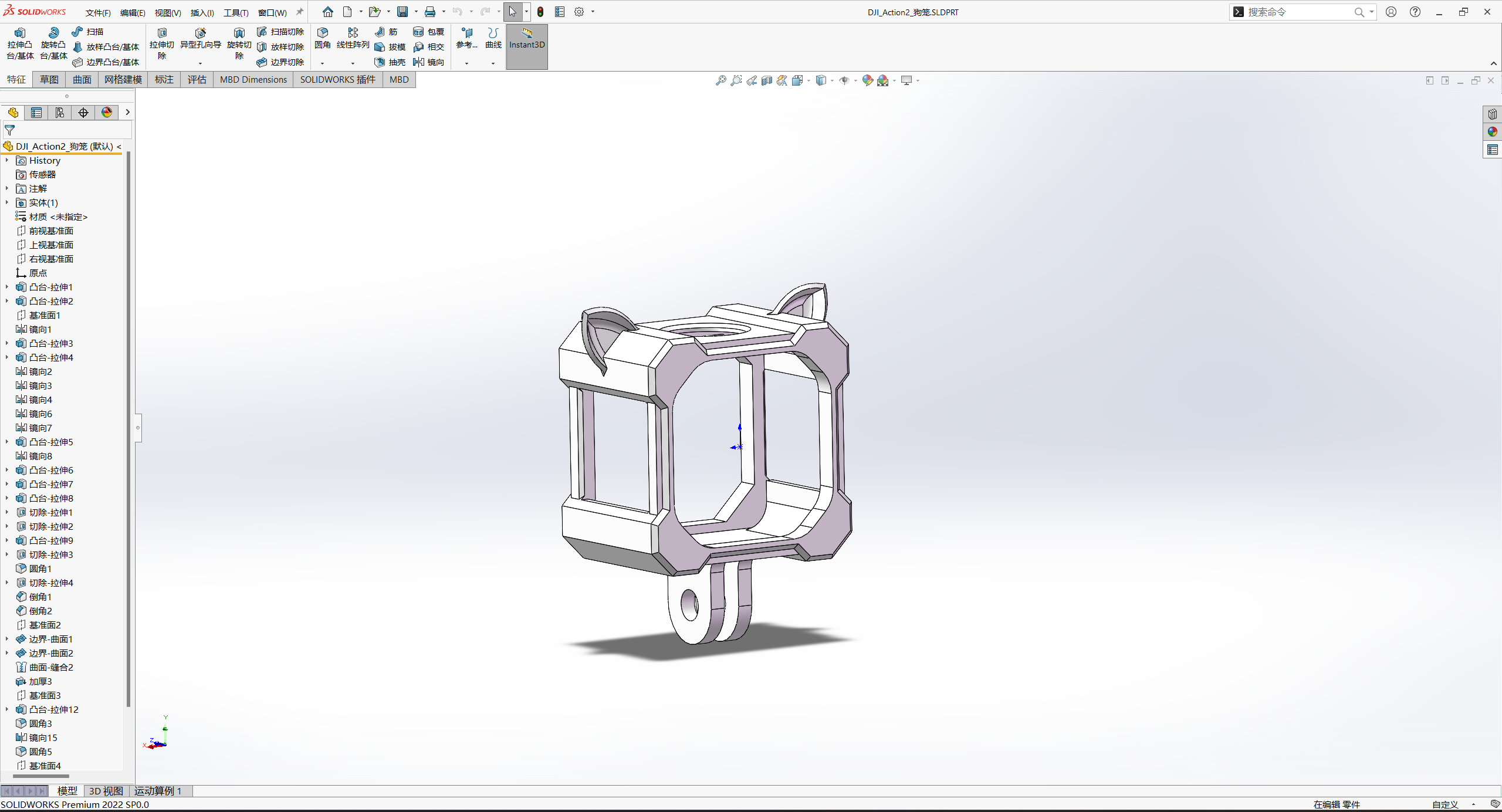This screenshot has width=1502, height=812.
Task: Select the Boundary Cut (边界切除) tool
Action: 280,62
